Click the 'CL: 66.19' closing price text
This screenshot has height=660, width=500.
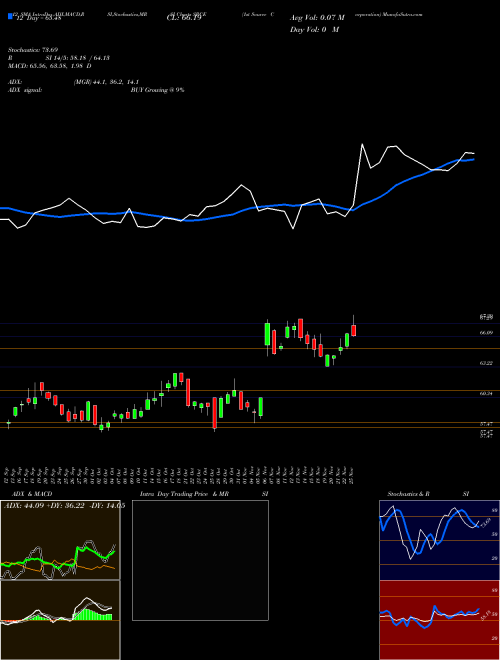point(184,18)
